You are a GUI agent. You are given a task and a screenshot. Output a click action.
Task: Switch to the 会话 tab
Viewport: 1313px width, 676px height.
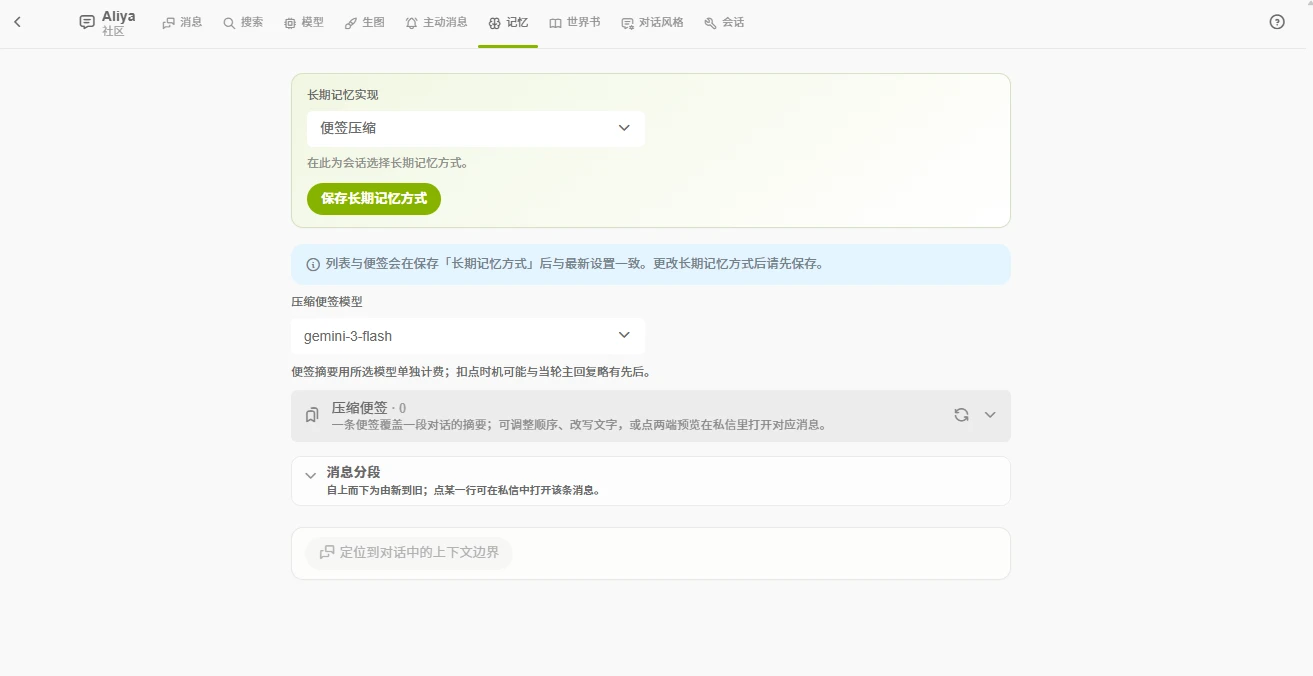pyautogui.click(x=724, y=22)
